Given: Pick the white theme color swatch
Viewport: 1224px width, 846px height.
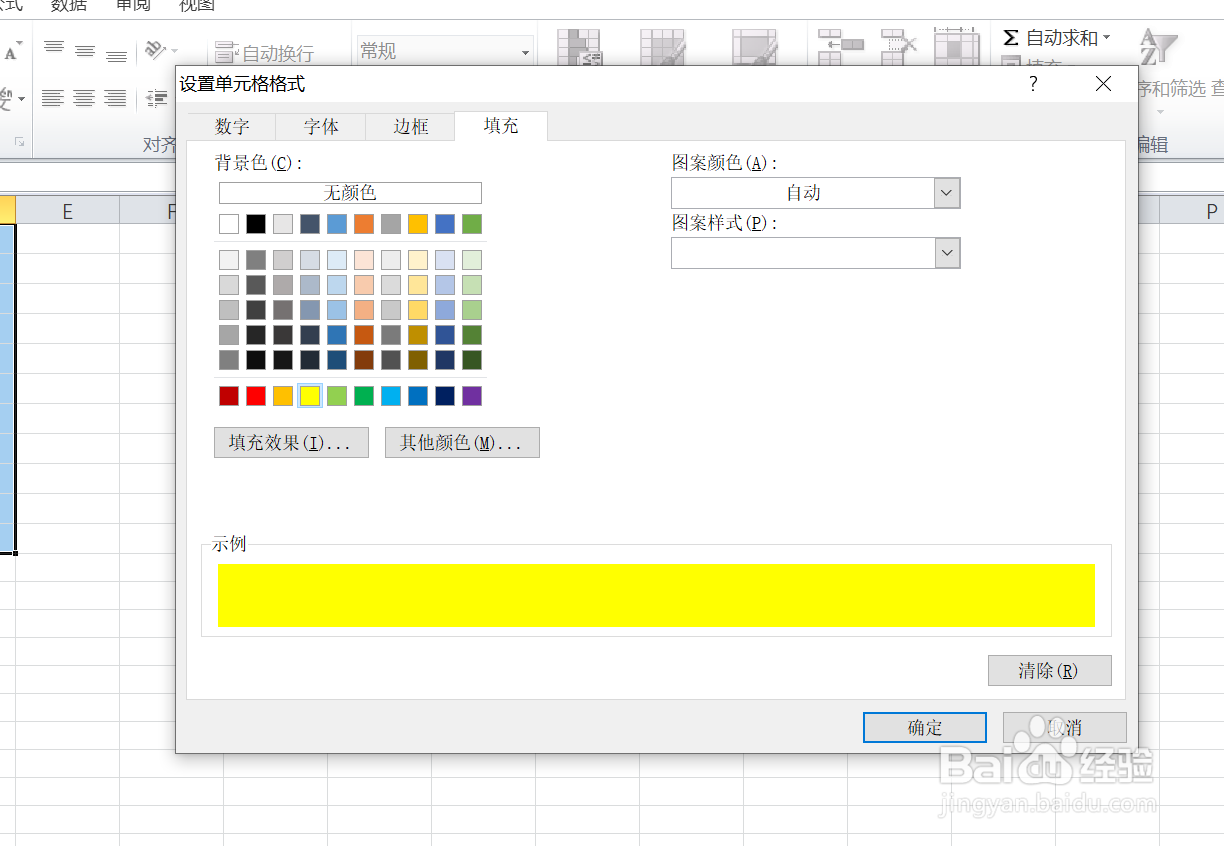Looking at the screenshot, I should [x=229, y=224].
